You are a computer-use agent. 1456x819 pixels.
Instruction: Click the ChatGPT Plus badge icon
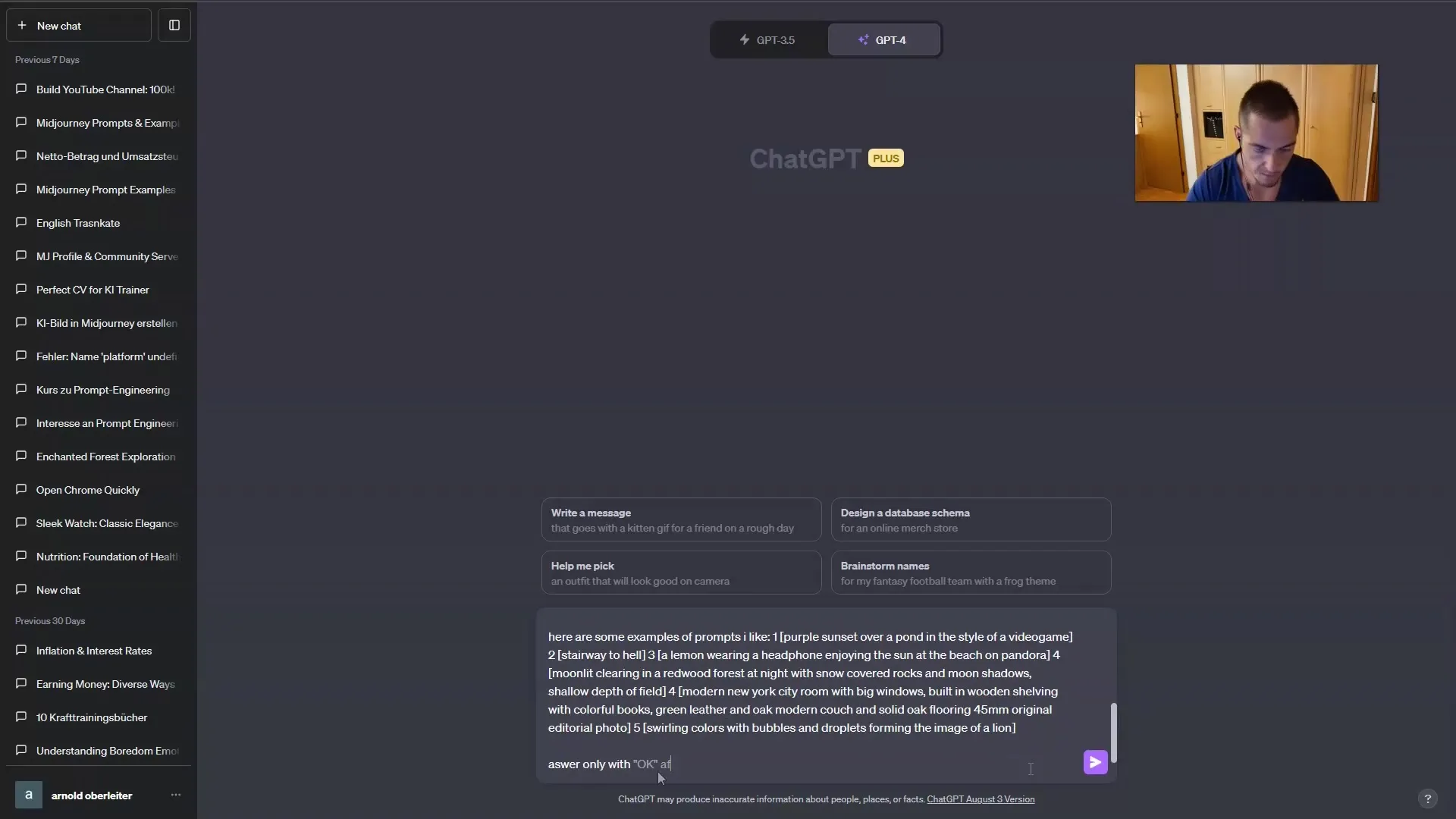click(x=885, y=158)
